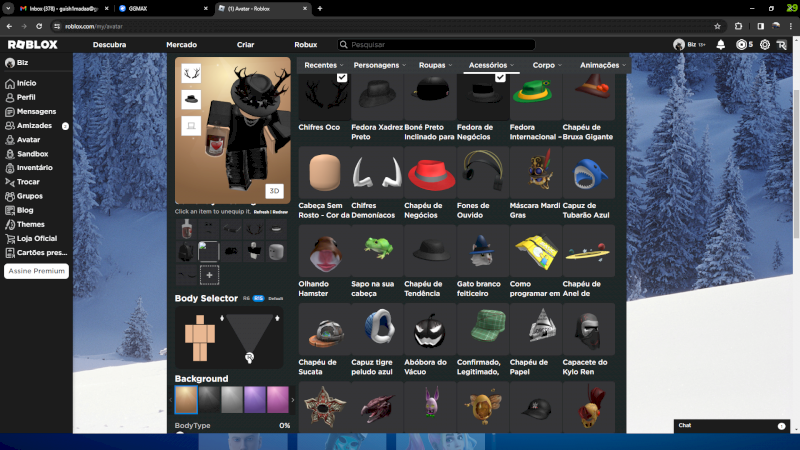Select the dark black background swatch

209,399
